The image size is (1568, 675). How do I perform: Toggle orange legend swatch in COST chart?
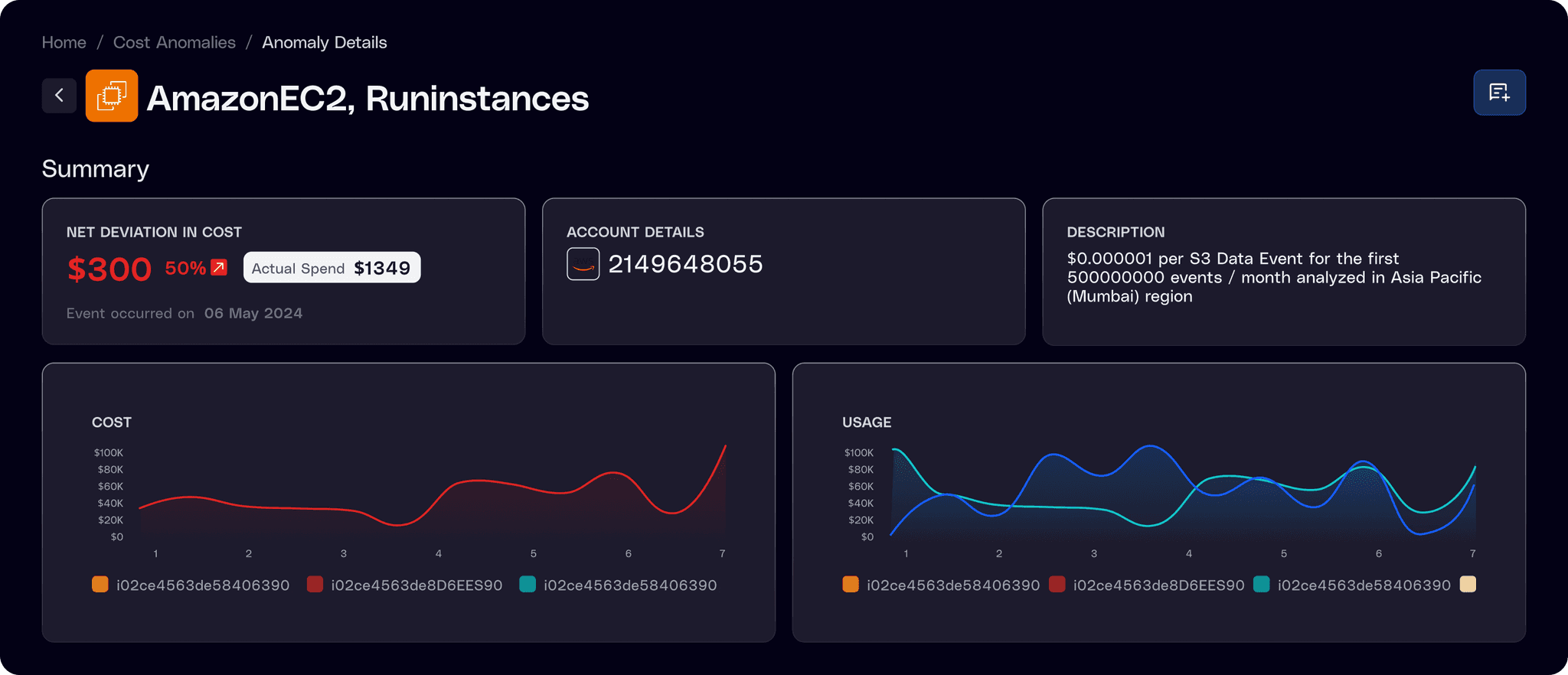(100, 585)
